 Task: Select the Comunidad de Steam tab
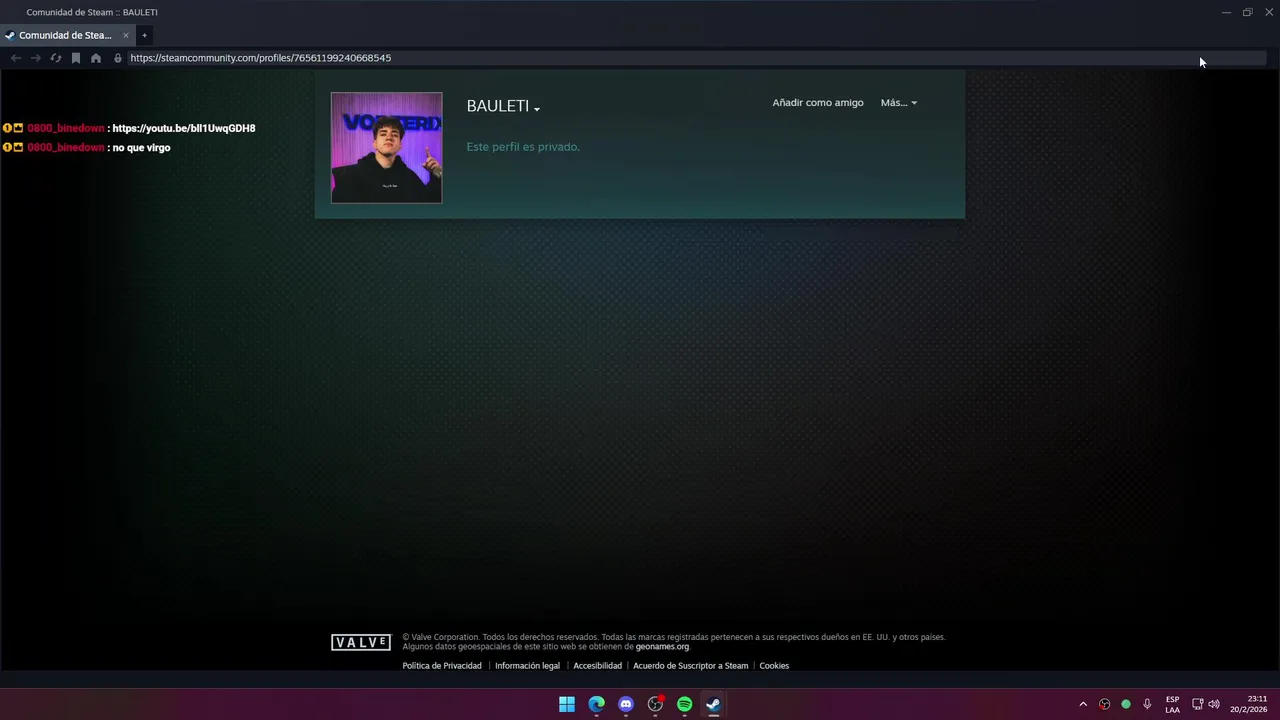click(67, 35)
